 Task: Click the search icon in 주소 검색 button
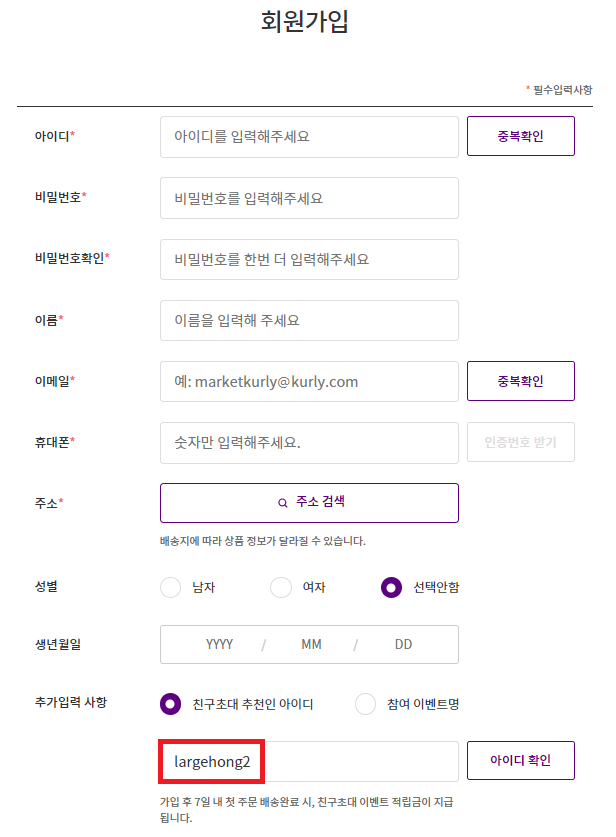(283, 503)
